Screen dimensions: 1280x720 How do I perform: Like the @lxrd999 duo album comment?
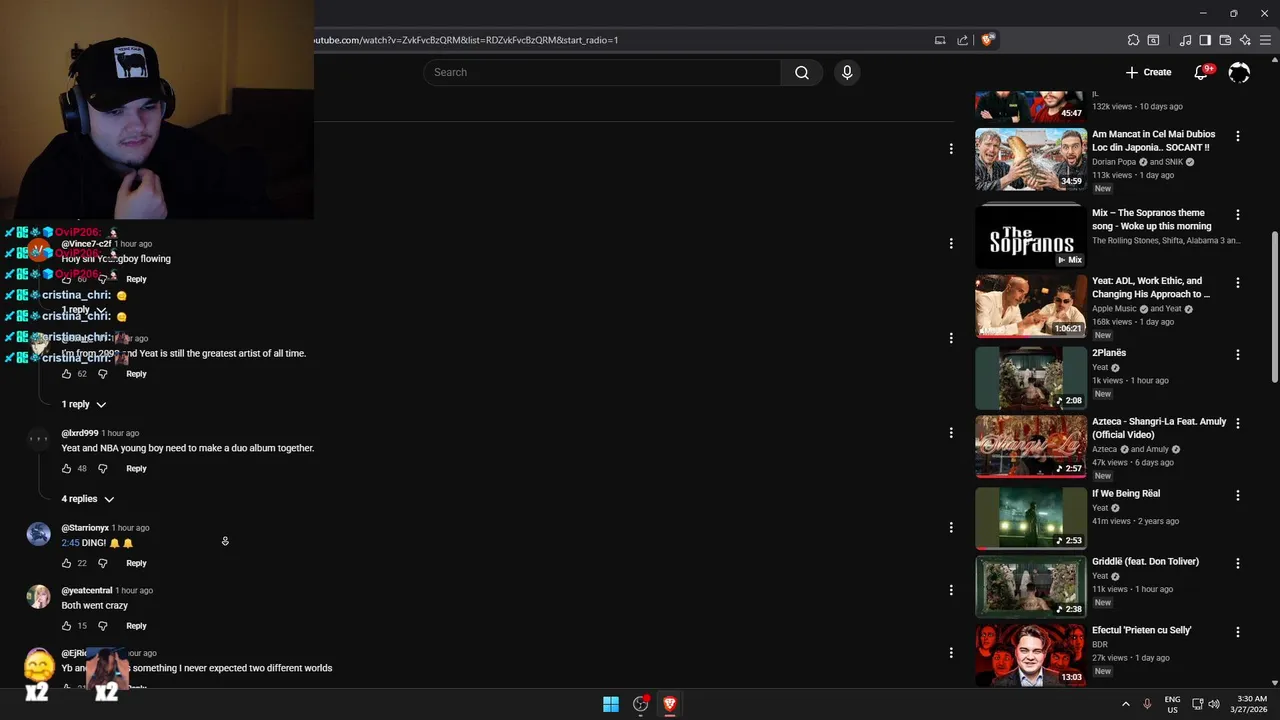coord(67,468)
